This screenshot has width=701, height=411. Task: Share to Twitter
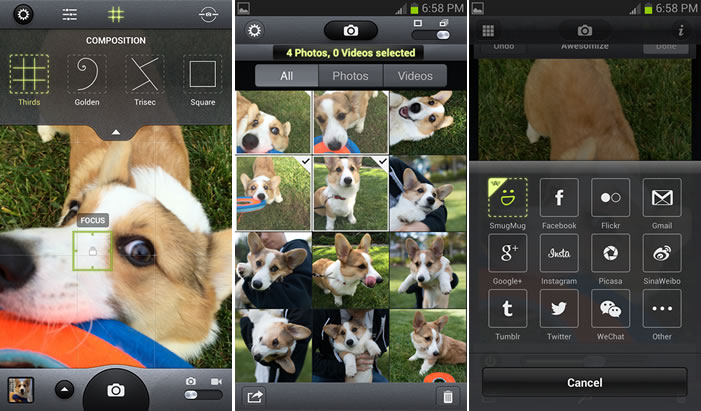point(559,314)
